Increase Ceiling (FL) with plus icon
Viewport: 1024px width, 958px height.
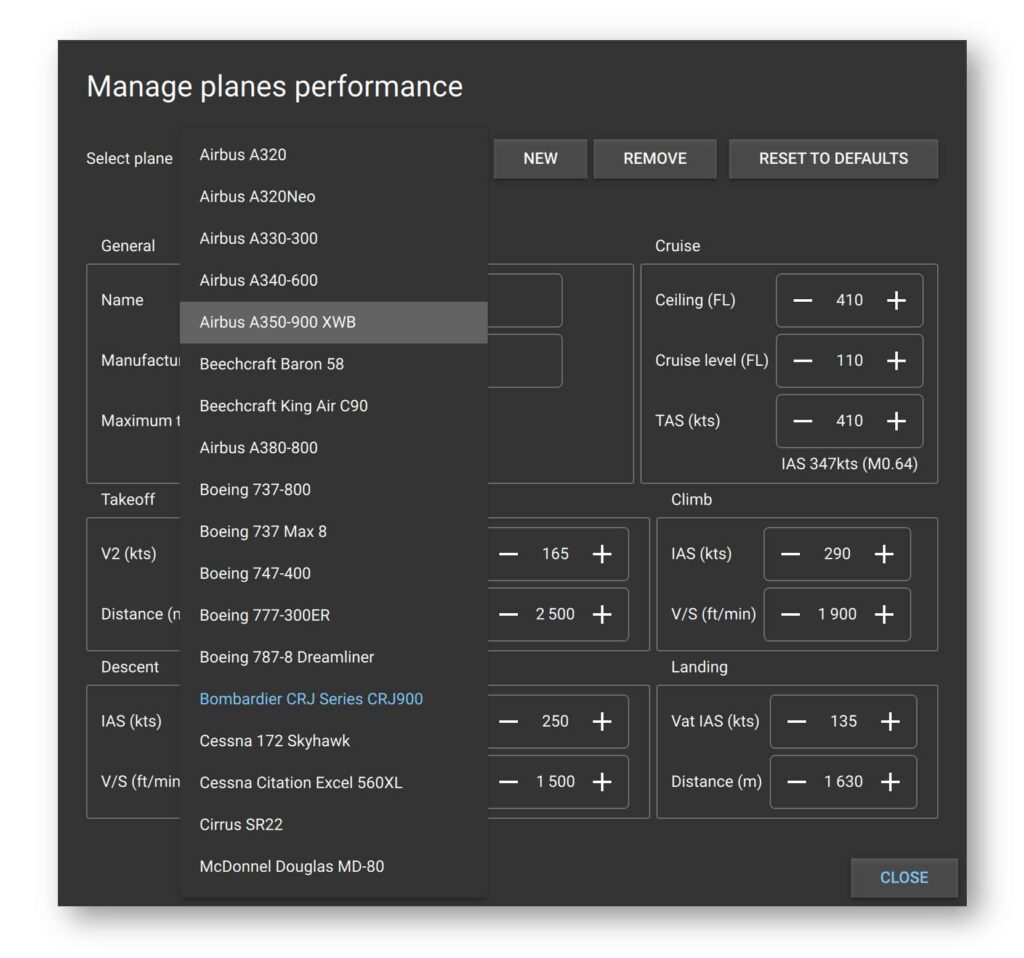pos(896,300)
